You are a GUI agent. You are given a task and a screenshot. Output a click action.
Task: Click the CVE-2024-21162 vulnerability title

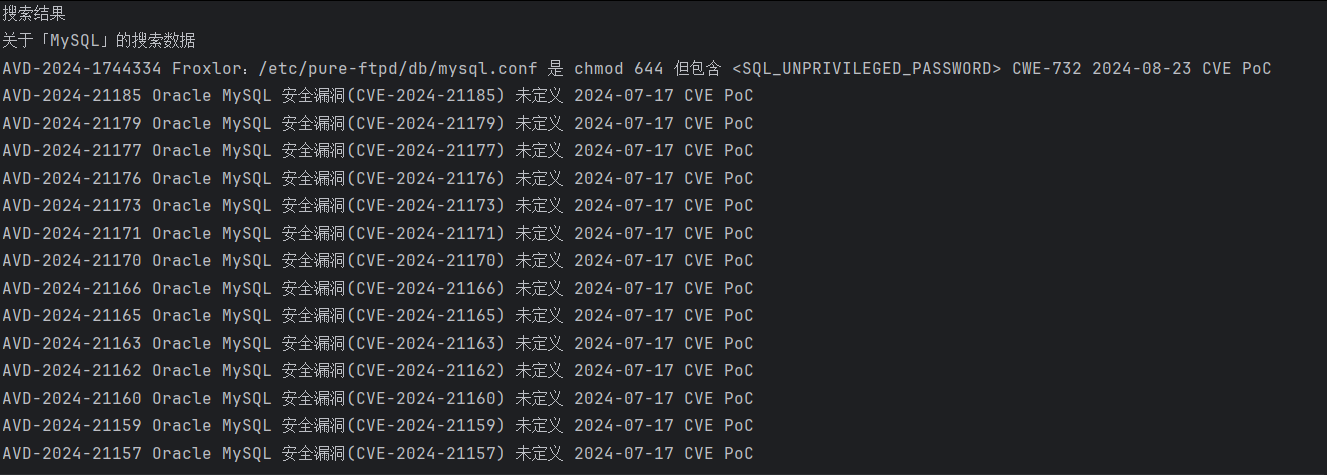pyautogui.click(x=430, y=371)
